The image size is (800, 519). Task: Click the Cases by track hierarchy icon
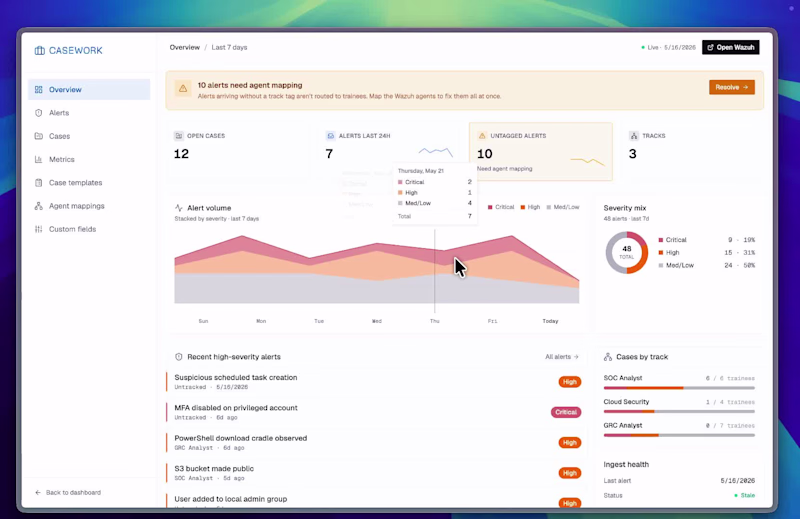tap(608, 357)
